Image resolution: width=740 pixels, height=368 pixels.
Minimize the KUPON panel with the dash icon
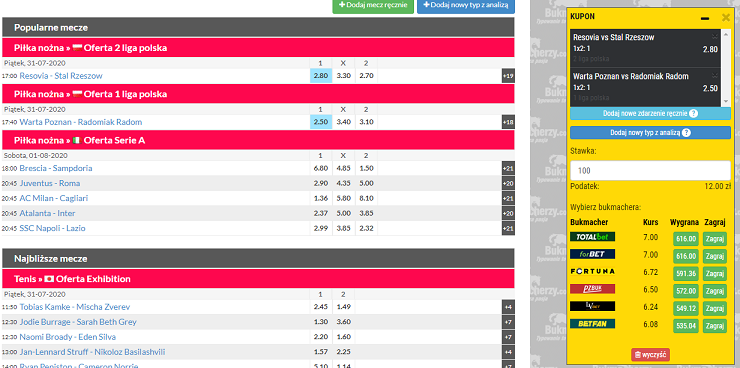(x=705, y=18)
